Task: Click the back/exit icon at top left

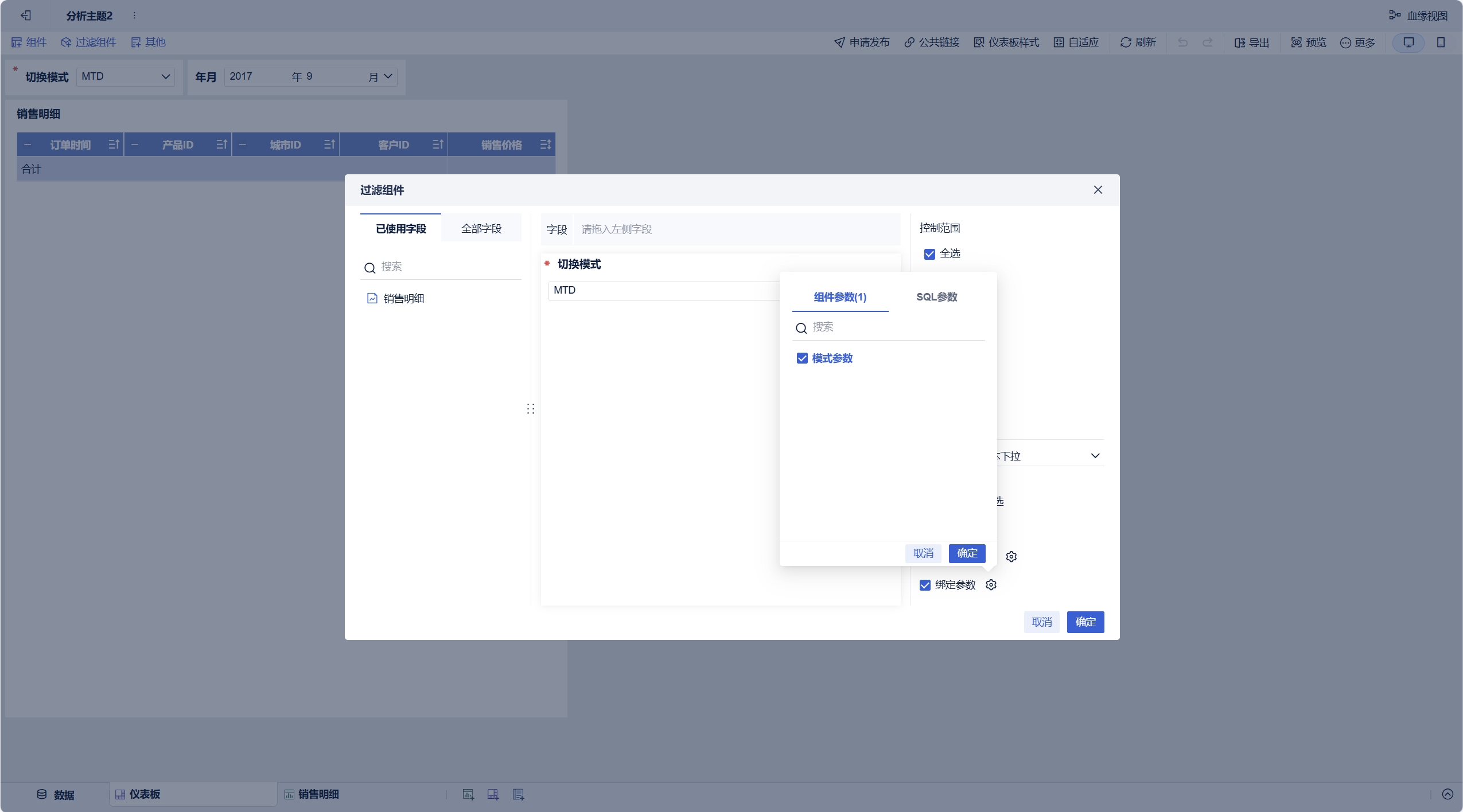Action: [x=26, y=15]
